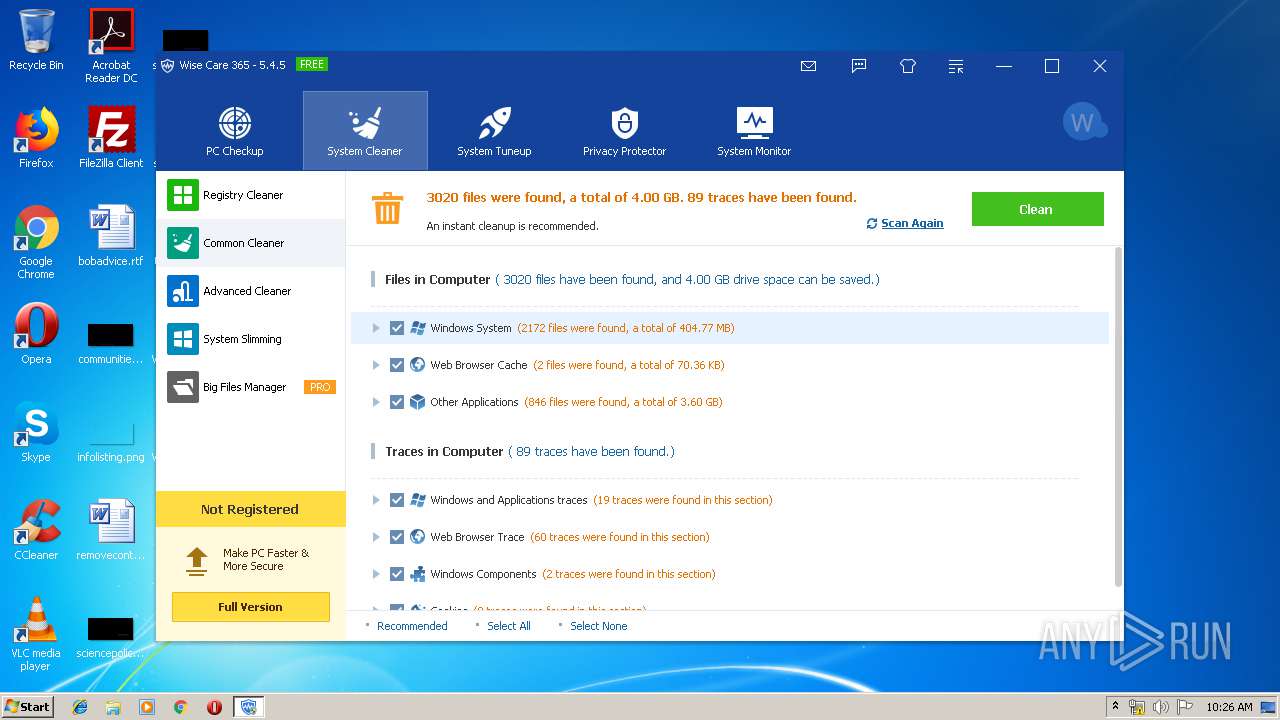Select the bobadvice.rtf desktop file
This screenshot has width=1280, height=720.
tap(111, 236)
